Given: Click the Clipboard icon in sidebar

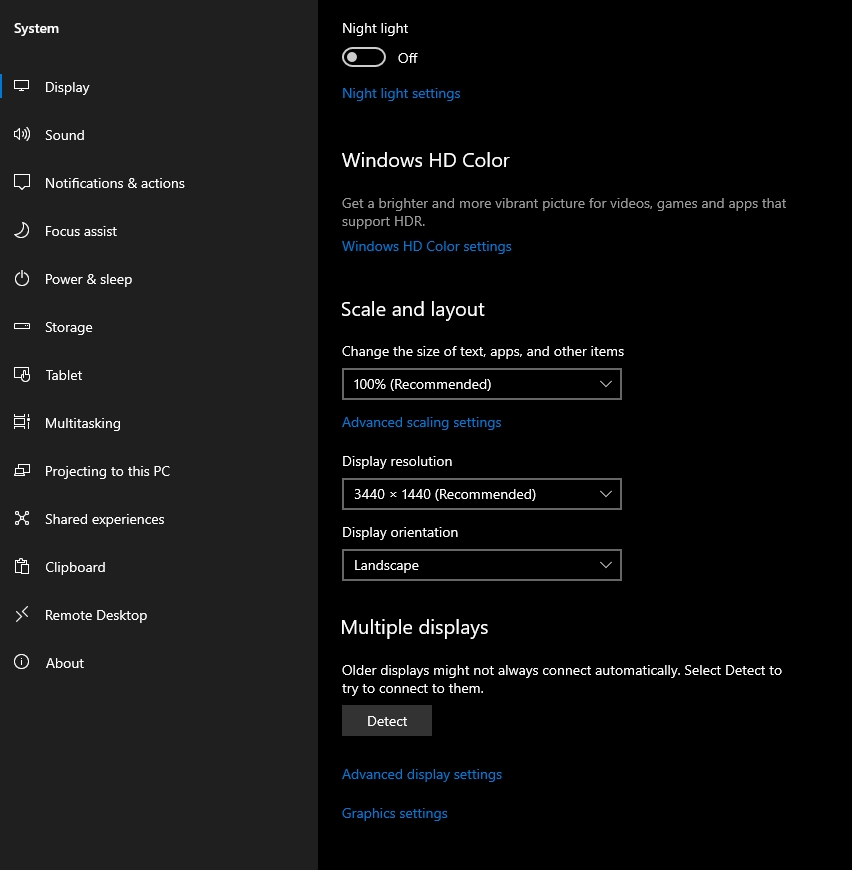Looking at the screenshot, I should [x=22, y=567].
